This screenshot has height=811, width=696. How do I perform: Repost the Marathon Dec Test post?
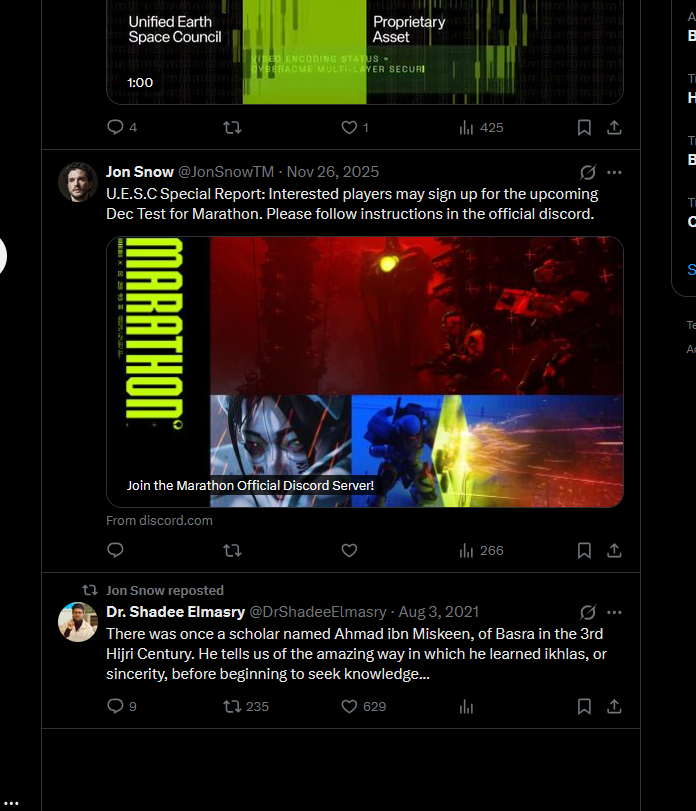232,550
